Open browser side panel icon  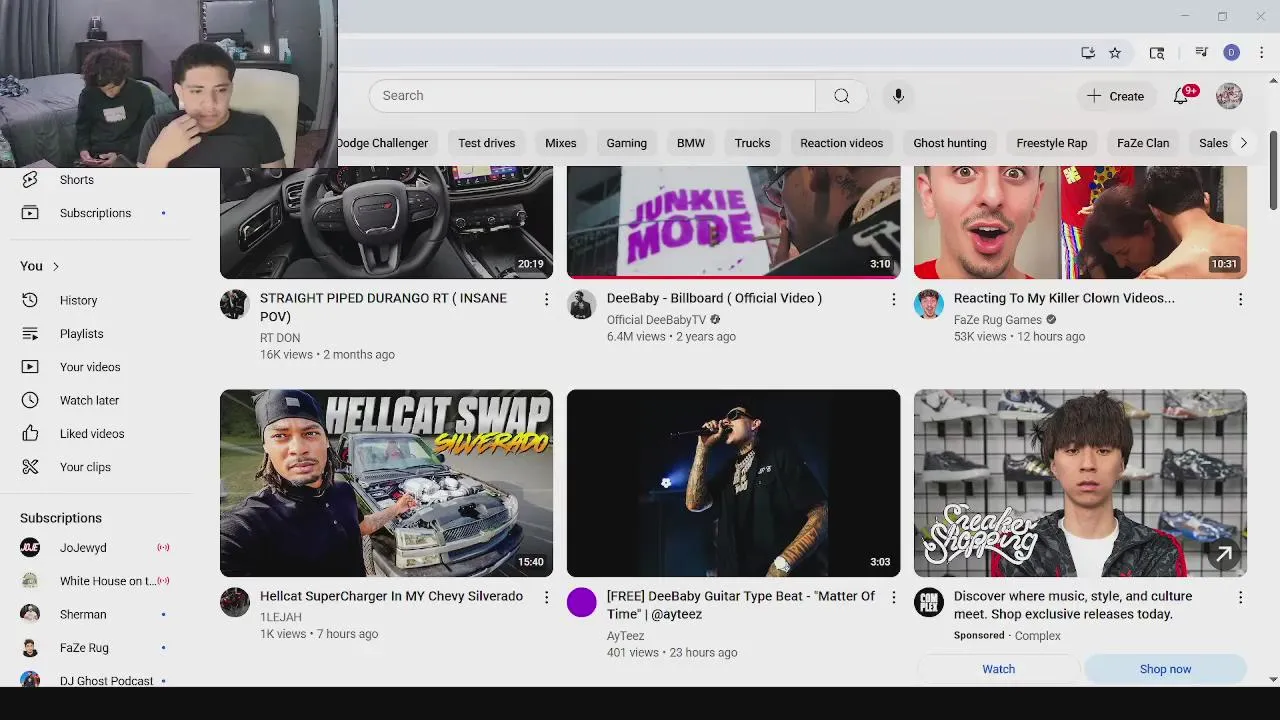(1157, 53)
